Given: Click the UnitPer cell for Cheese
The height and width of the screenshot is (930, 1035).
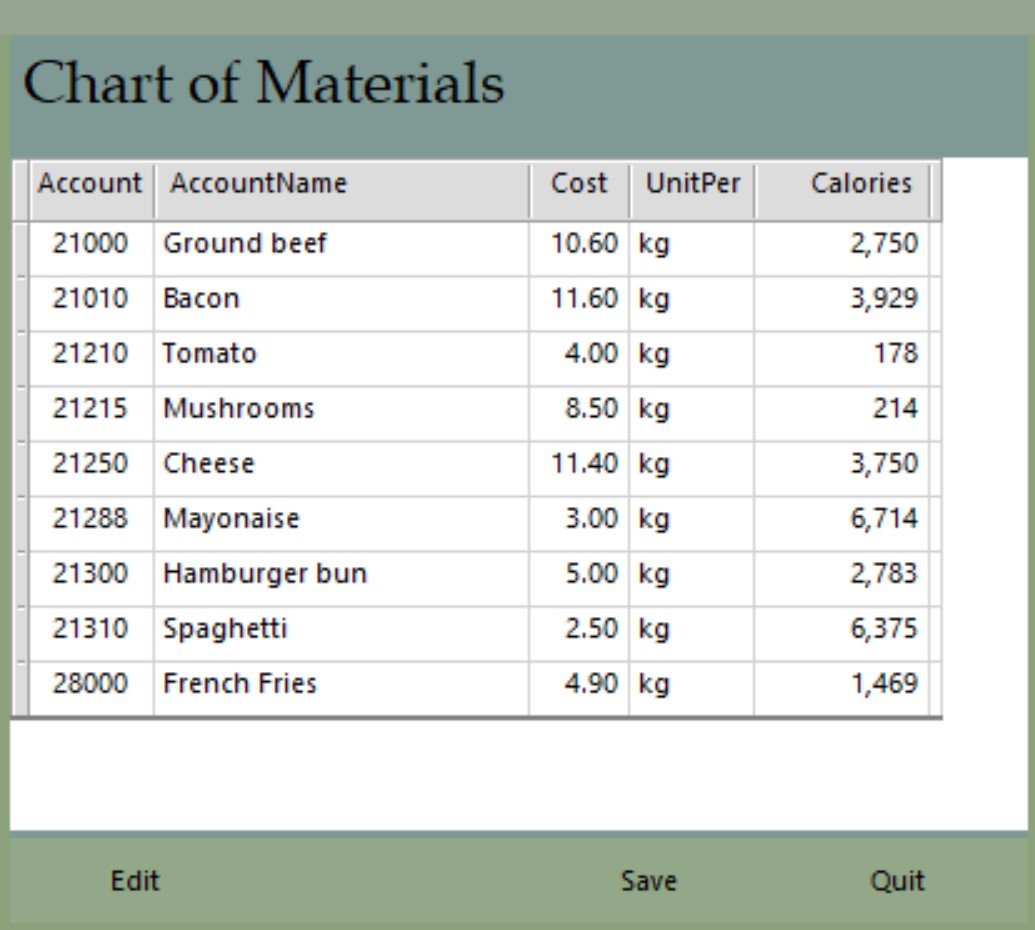Looking at the screenshot, I should pos(692,464).
